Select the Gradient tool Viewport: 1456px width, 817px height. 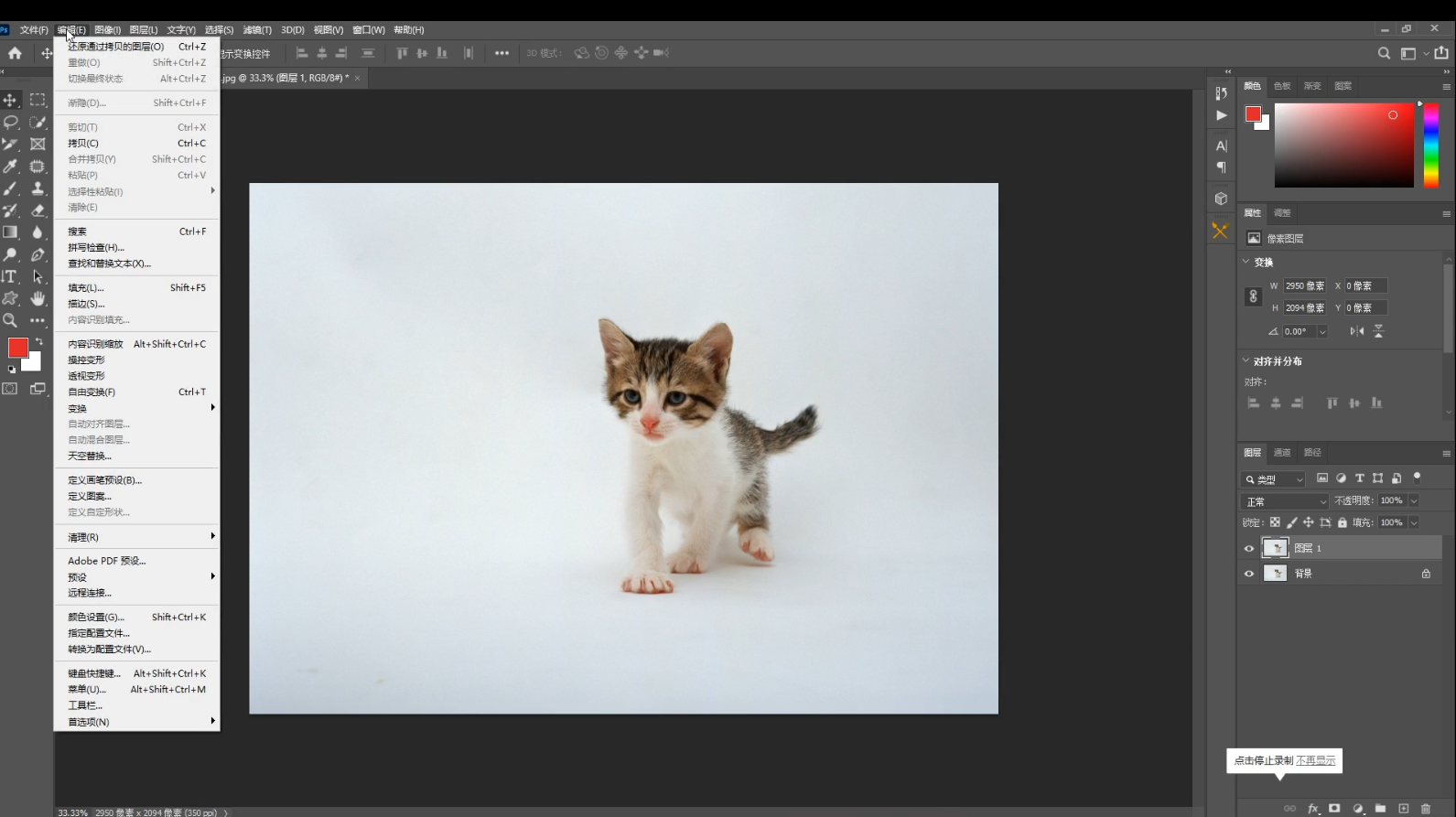[10, 232]
